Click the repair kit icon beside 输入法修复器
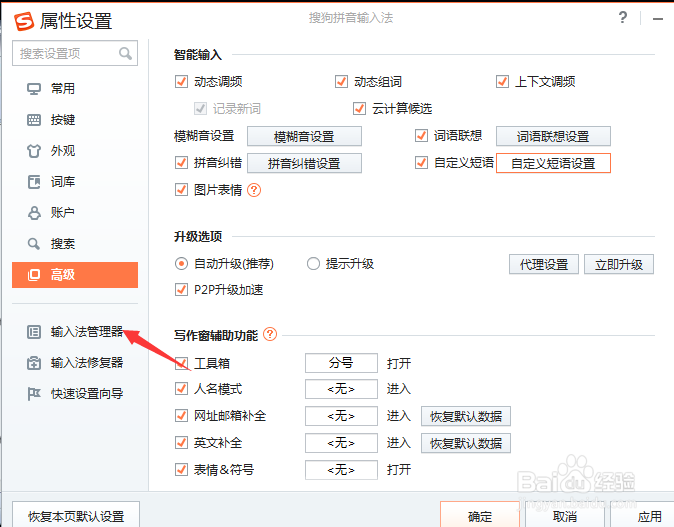This screenshot has height=527, width=674. click(34, 363)
